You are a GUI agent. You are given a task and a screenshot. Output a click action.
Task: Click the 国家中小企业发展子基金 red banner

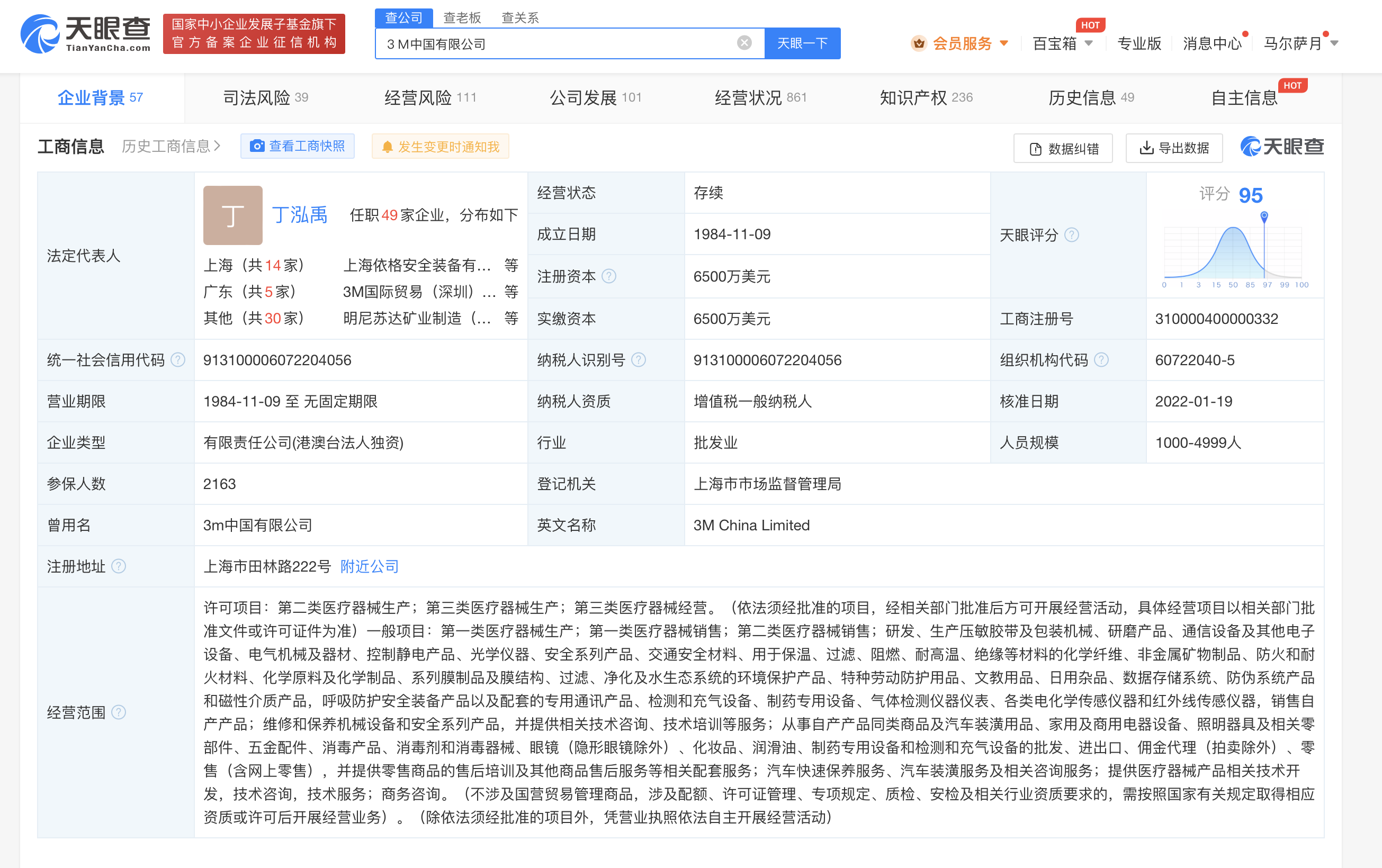254,34
